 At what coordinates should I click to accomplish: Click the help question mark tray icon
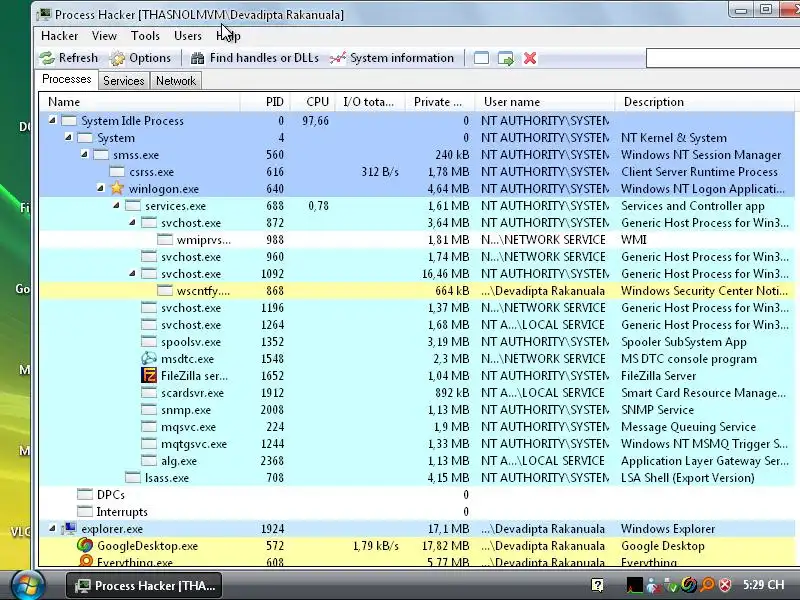597,585
